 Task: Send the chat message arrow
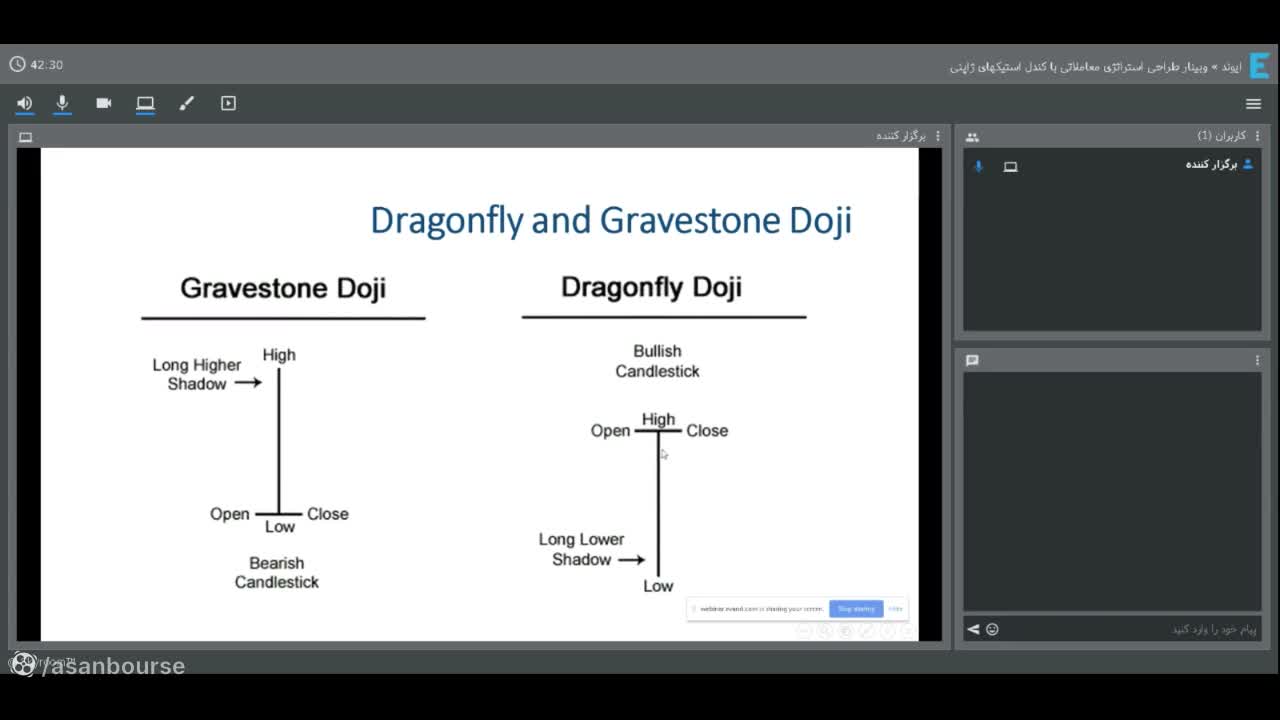click(x=973, y=629)
